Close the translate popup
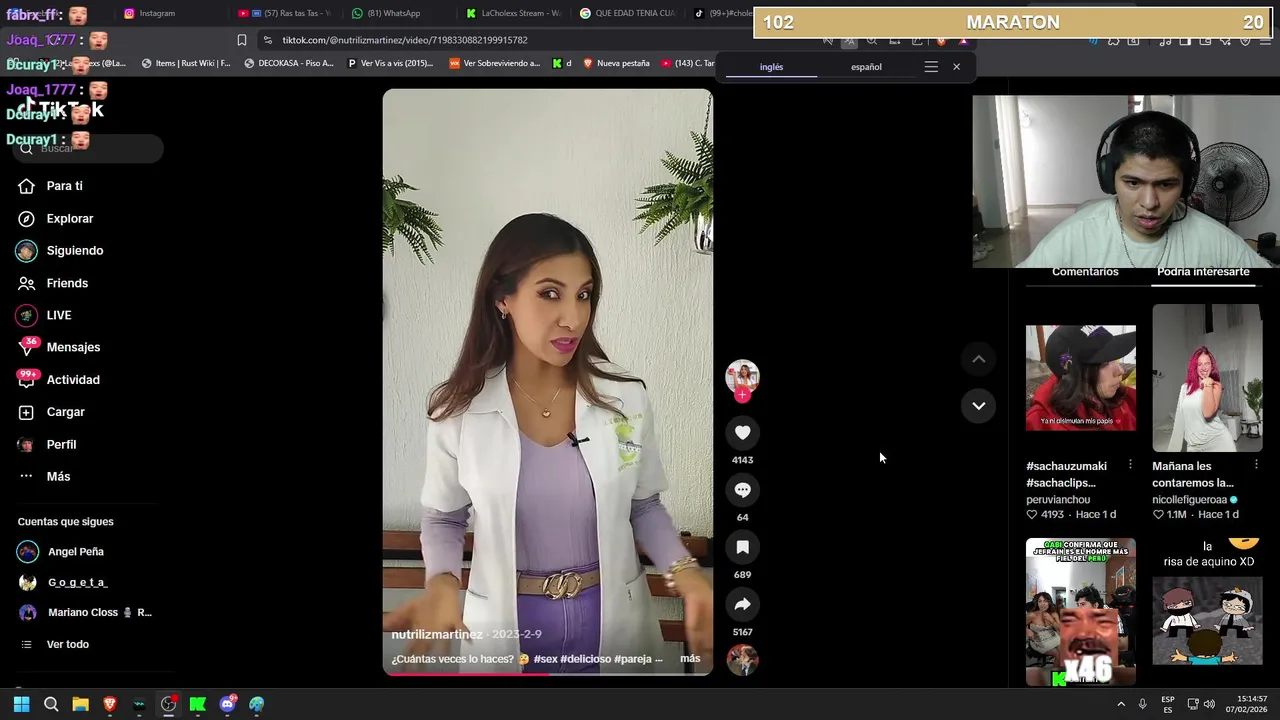1280x720 pixels. [956, 67]
